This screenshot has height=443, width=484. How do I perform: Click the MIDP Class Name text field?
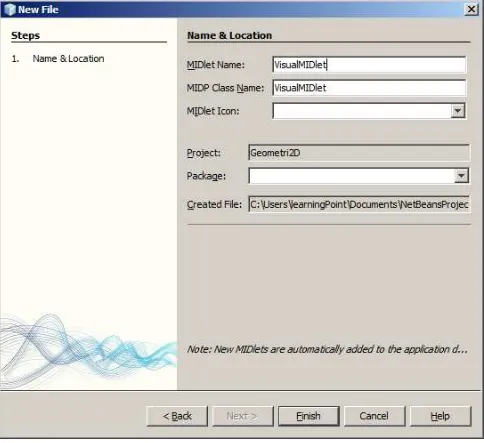(x=369, y=88)
